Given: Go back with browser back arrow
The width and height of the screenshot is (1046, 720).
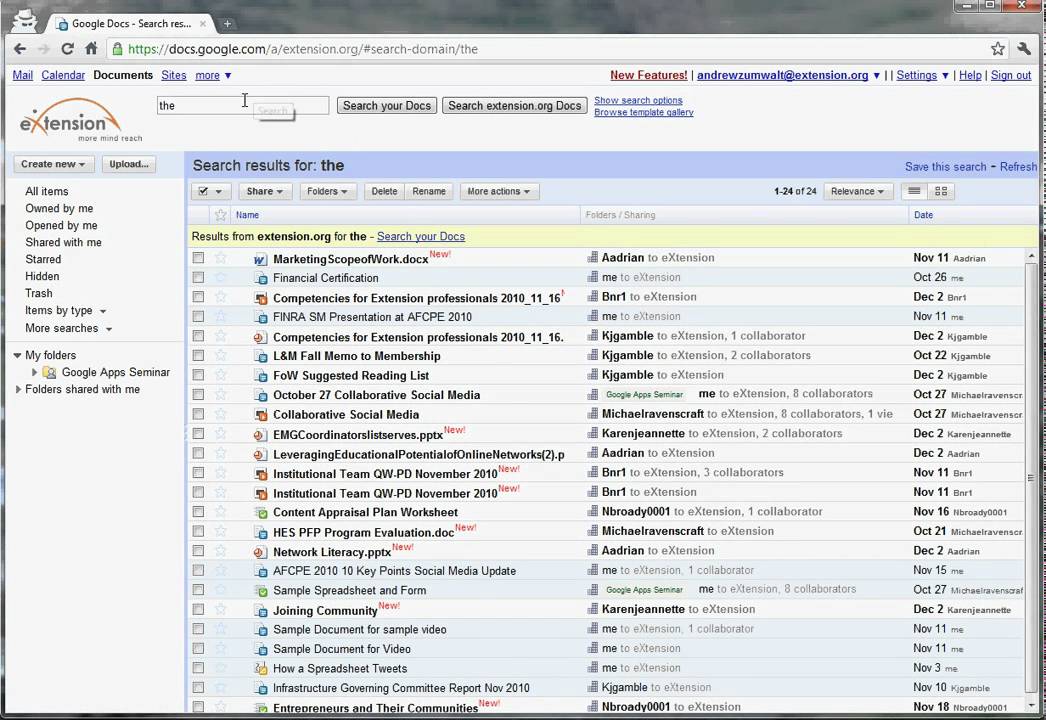Looking at the screenshot, I should 20,49.
